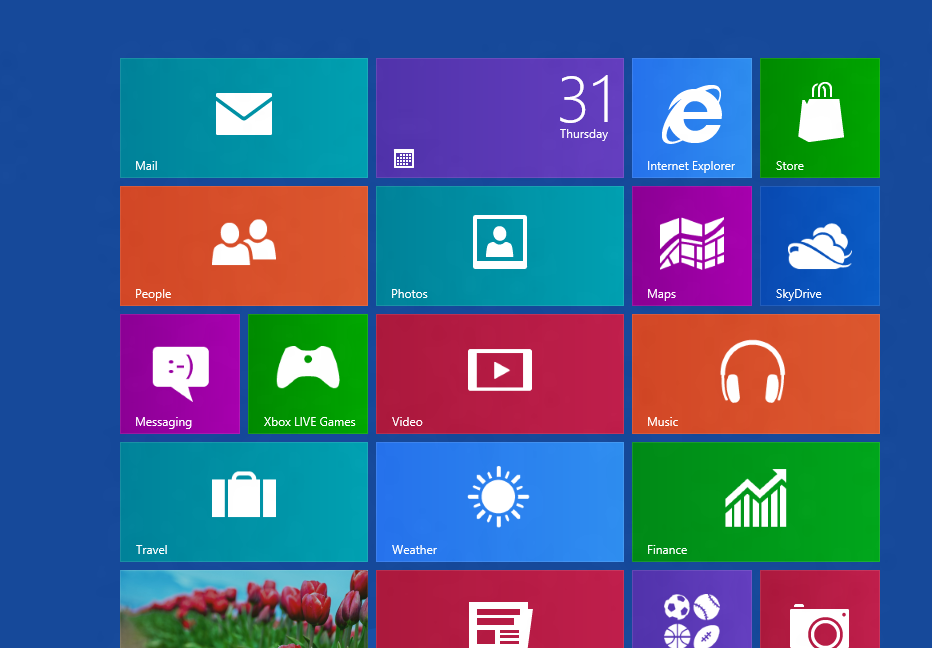Image resolution: width=932 pixels, height=648 pixels.
Task: Open the Mail envelope tile
Action: click(x=244, y=117)
